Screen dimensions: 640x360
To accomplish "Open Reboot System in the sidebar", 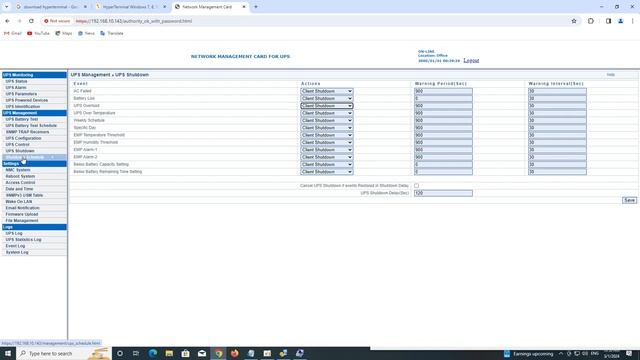I will [x=20, y=176].
